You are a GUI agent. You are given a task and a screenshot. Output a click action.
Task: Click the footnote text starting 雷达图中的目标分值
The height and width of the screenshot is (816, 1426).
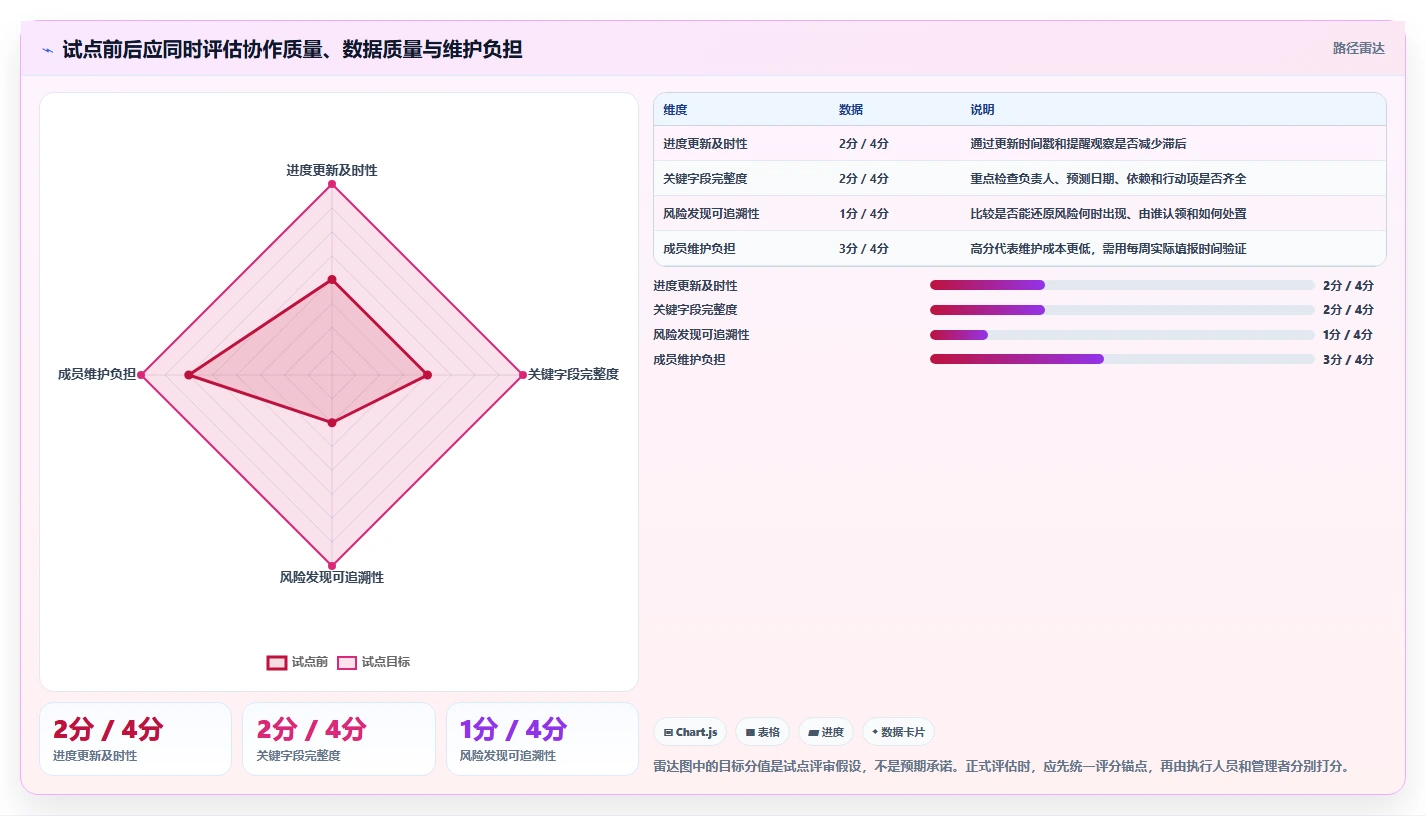(1003, 766)
